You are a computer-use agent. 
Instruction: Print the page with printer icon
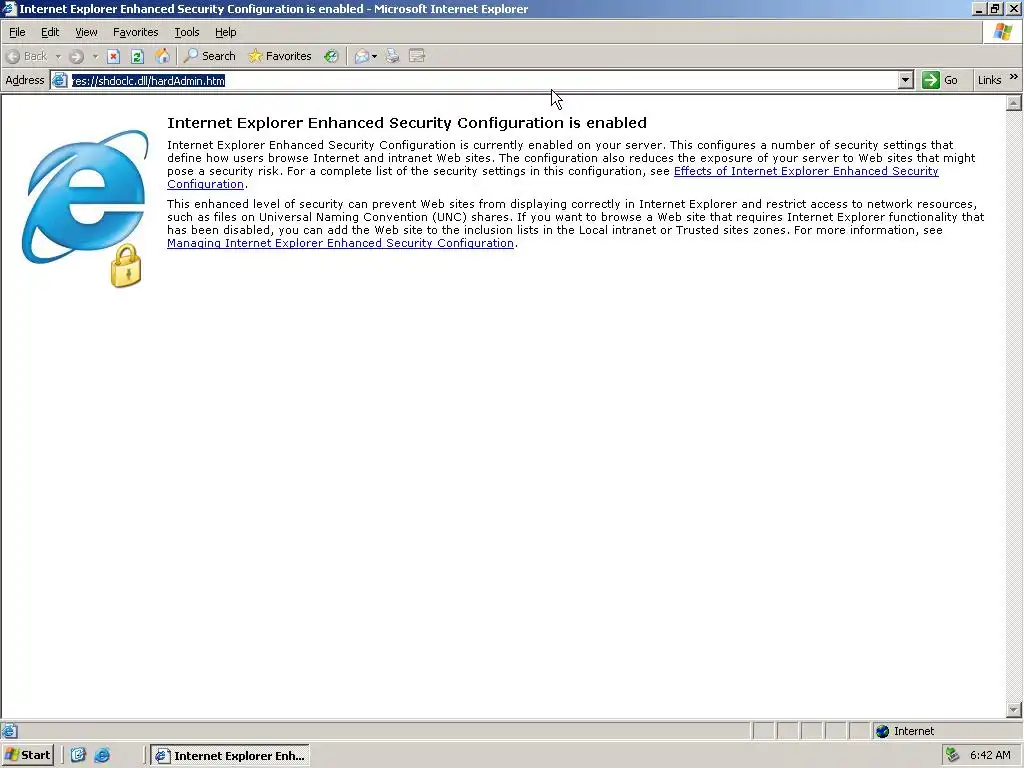(x=392, y=56)
